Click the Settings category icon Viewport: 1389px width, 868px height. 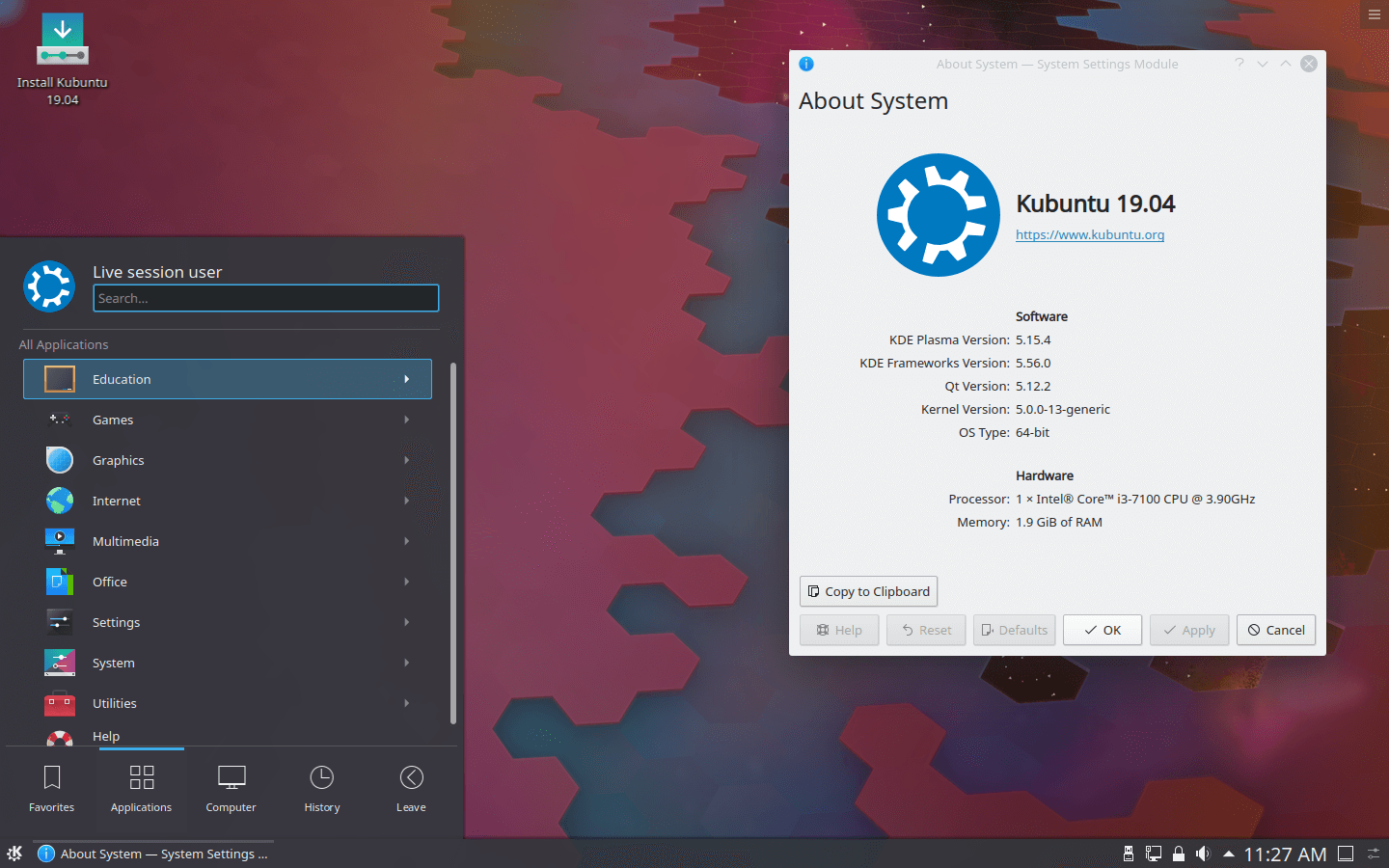(60, 622)
